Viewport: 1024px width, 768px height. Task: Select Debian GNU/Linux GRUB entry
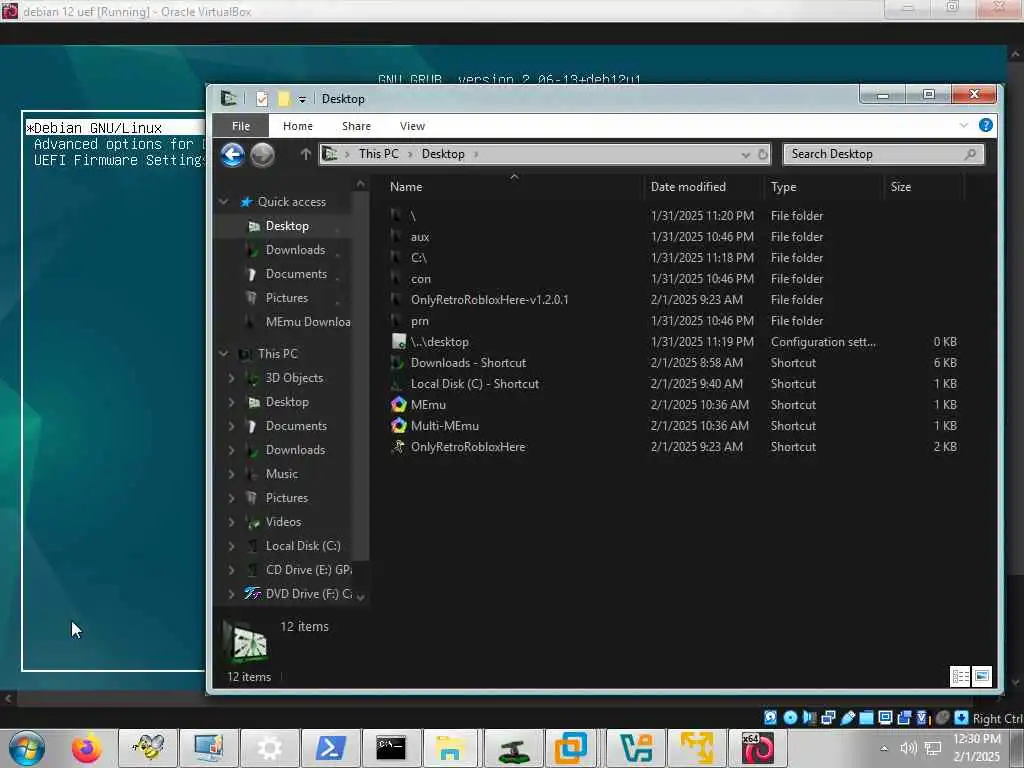[115, 128]
